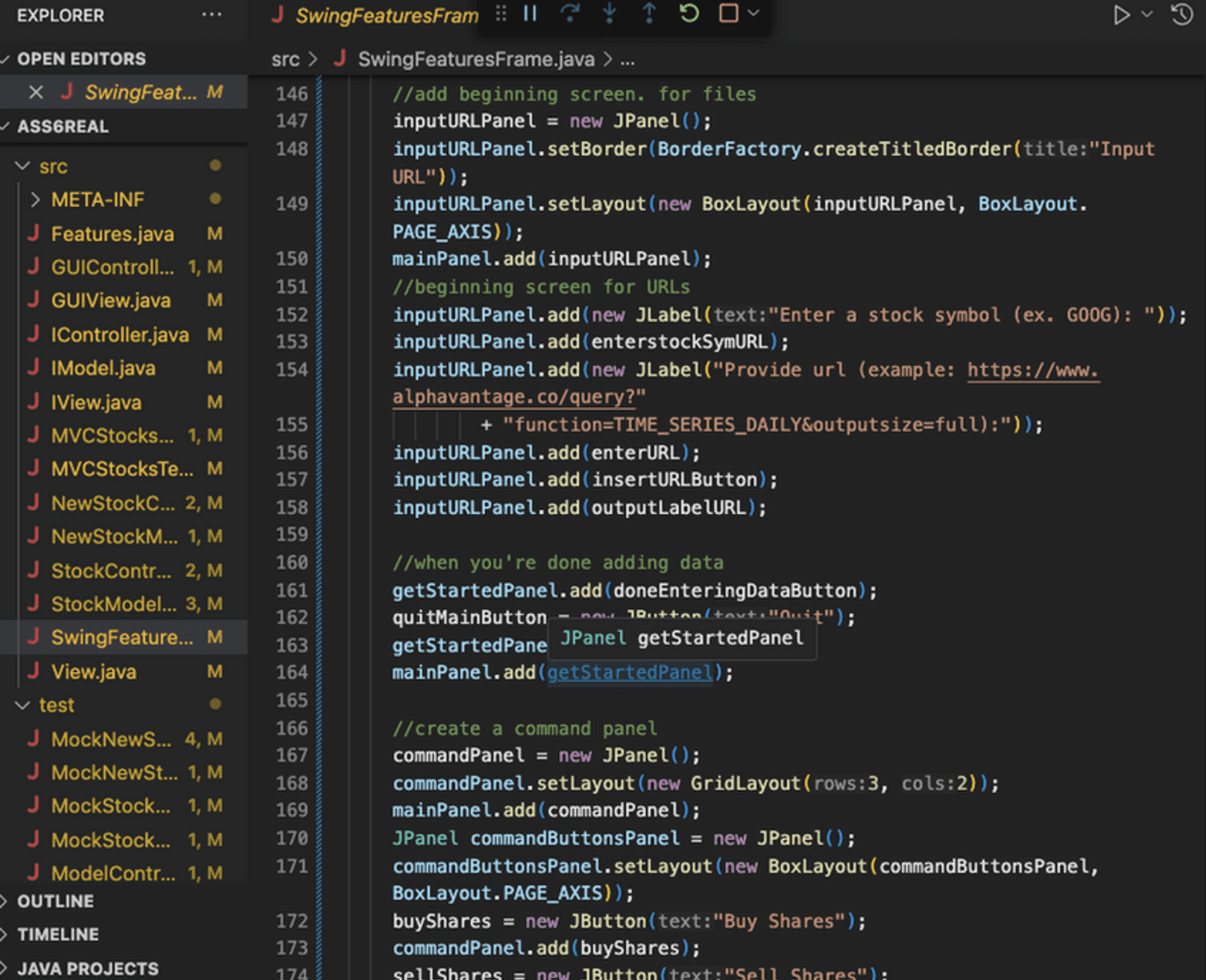The width and height of the screenshot is (1206, 980).
Task: Pause the debugger from the debug toolbar
Action: [530, 13]
